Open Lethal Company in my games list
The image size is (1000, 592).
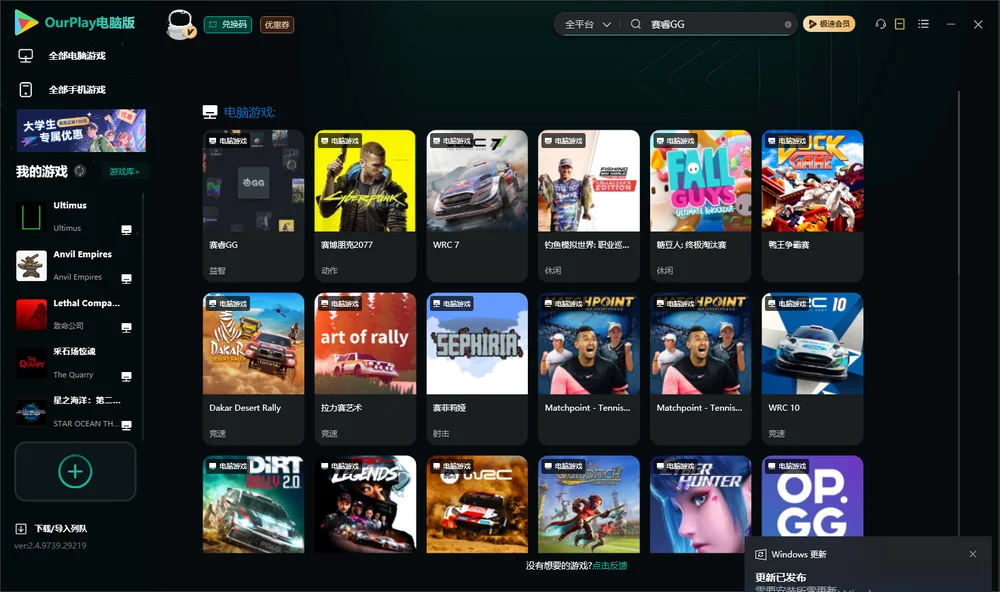(75, 314)
